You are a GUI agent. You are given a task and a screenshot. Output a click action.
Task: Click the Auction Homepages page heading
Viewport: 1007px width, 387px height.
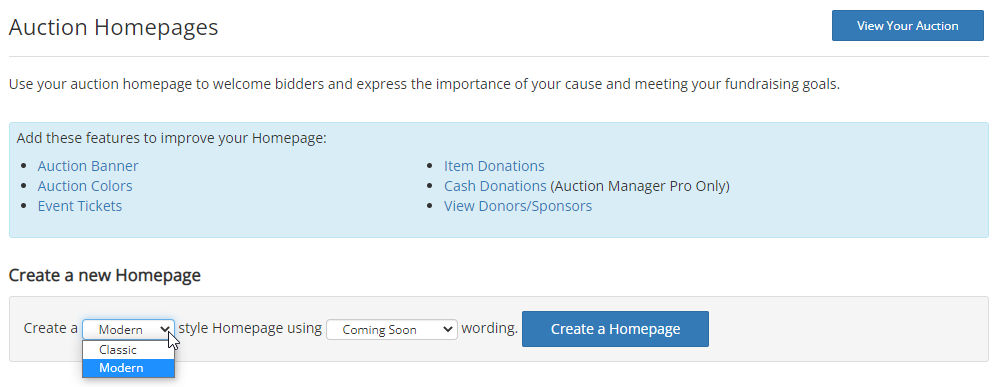point(114,28)
